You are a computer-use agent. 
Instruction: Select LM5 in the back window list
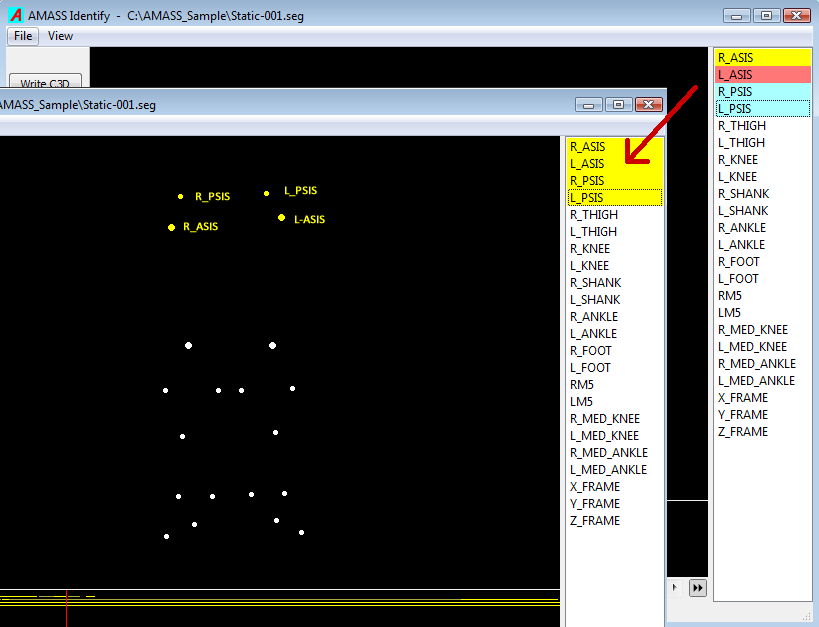(x=763, y=312)
